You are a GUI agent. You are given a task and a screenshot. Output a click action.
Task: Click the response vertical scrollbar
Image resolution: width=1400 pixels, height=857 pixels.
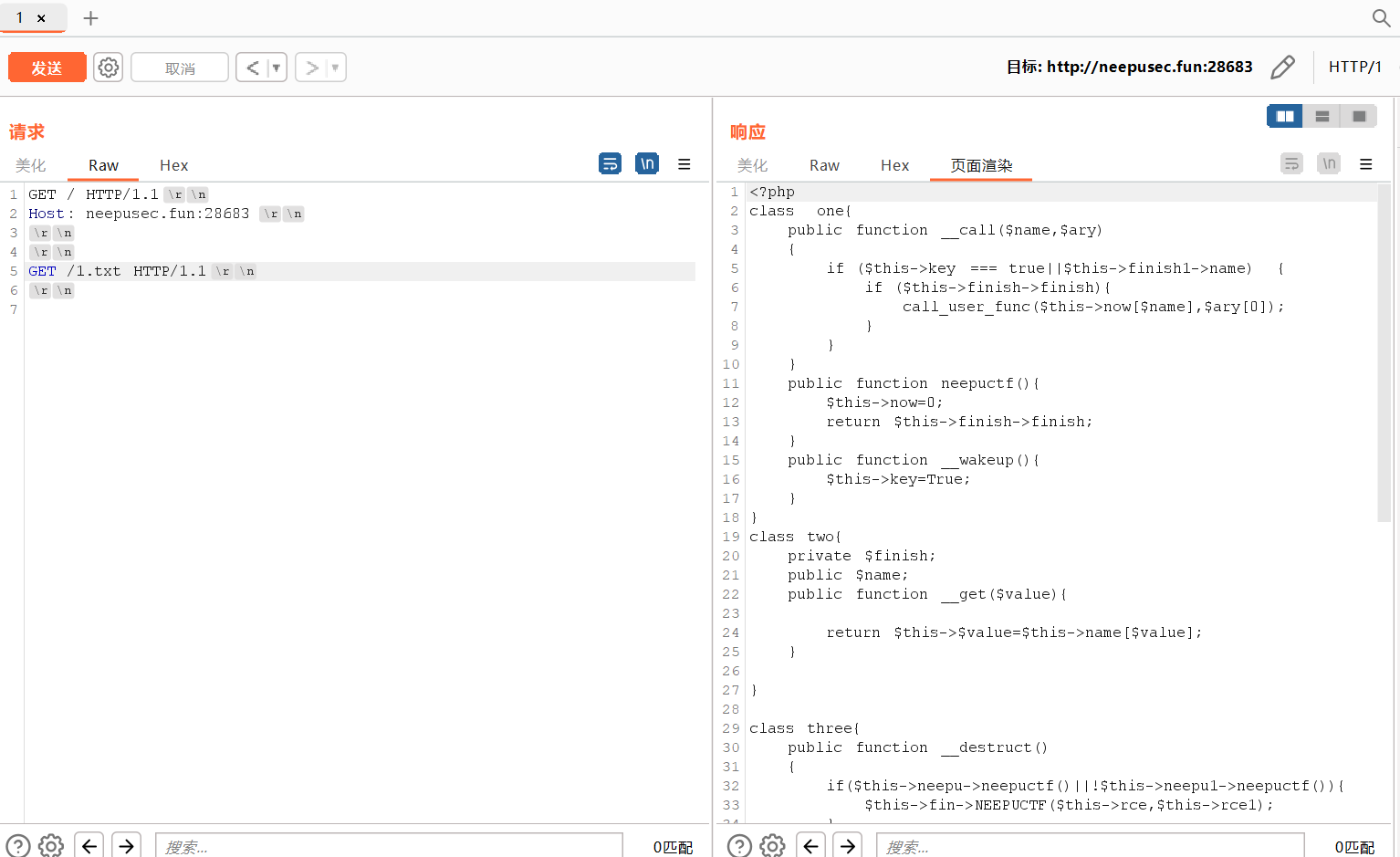(x=1384, y=352)
